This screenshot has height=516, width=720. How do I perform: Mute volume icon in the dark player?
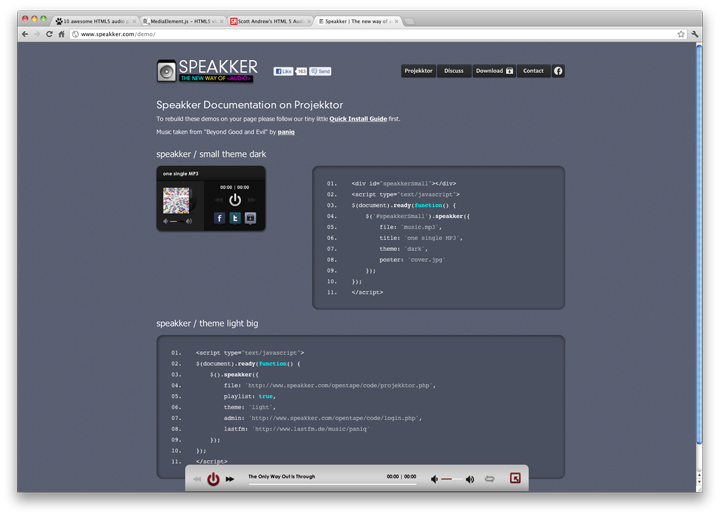pos(165,221)
